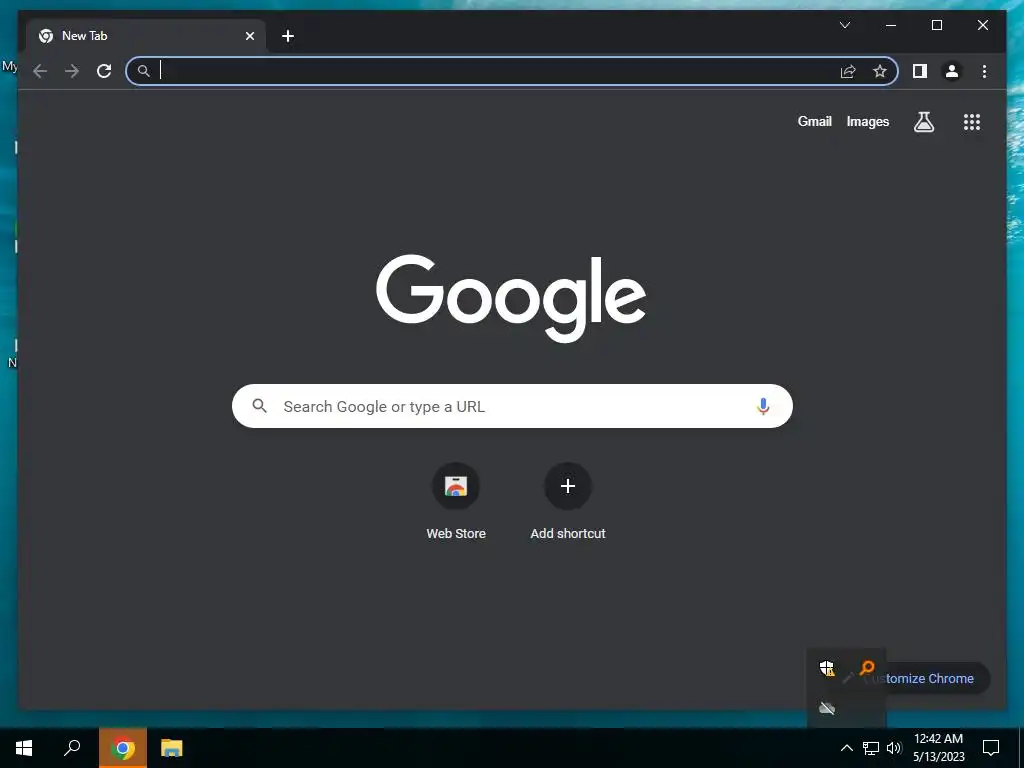Open the network status tray icon

click(871, 748)
